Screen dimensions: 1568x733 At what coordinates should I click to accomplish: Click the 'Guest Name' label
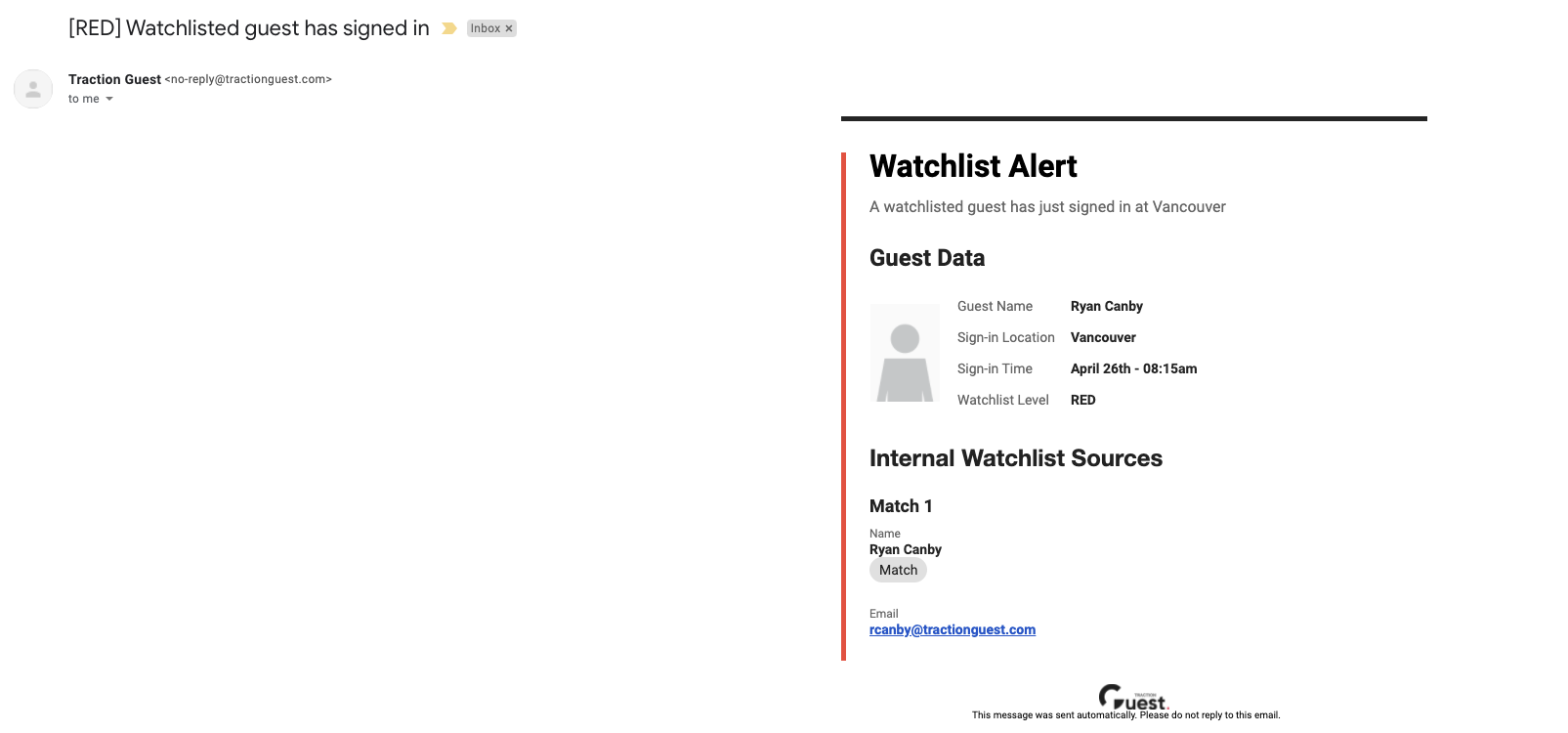pos(995,306)
